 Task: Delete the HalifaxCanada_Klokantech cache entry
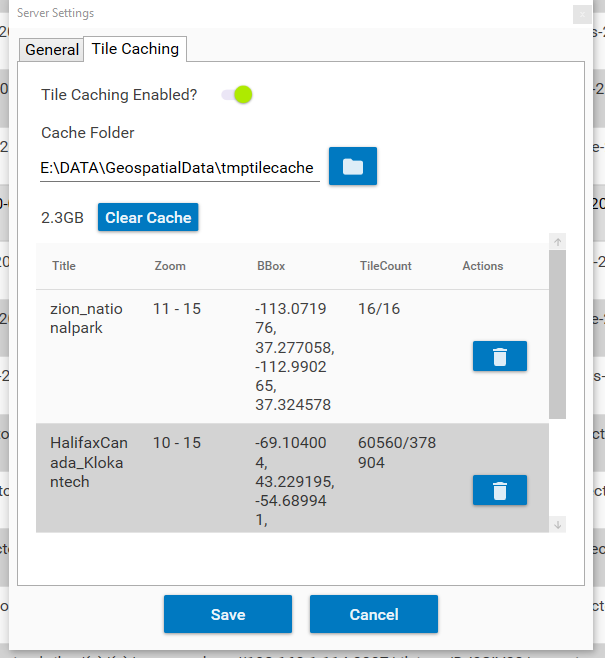pyautogui.click(x=499, y=490)
